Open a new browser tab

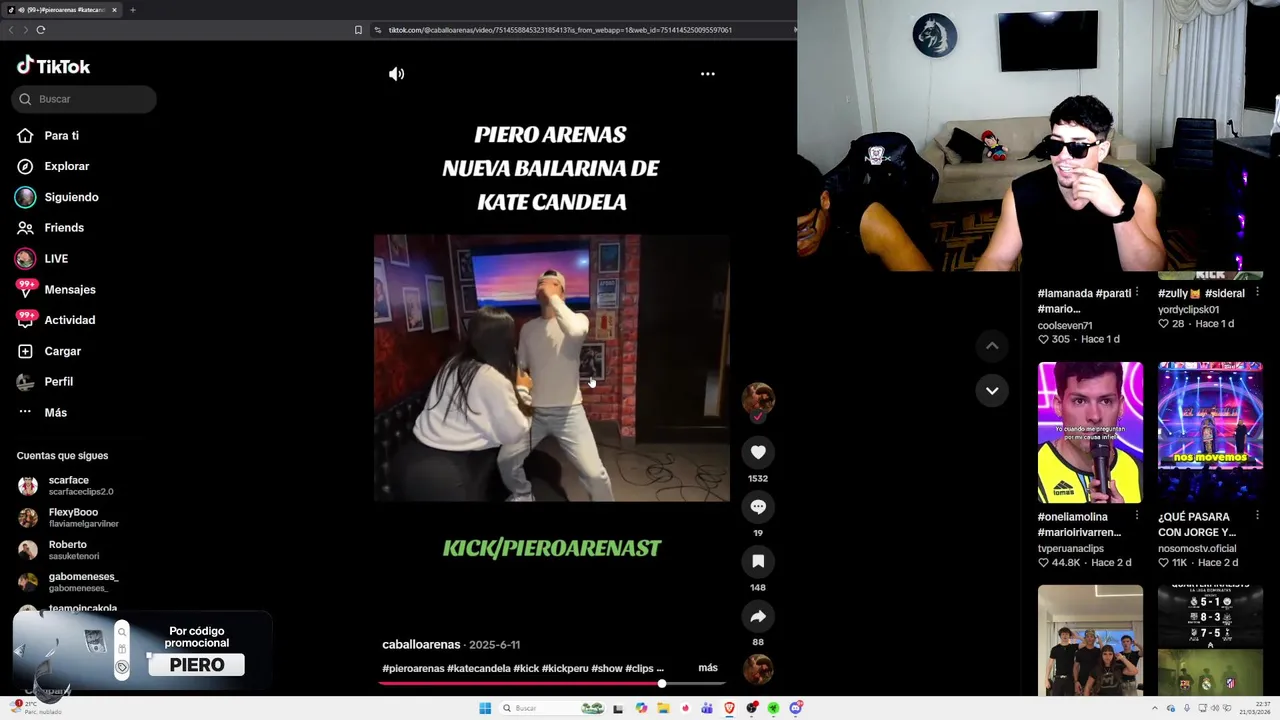point(132,10)
